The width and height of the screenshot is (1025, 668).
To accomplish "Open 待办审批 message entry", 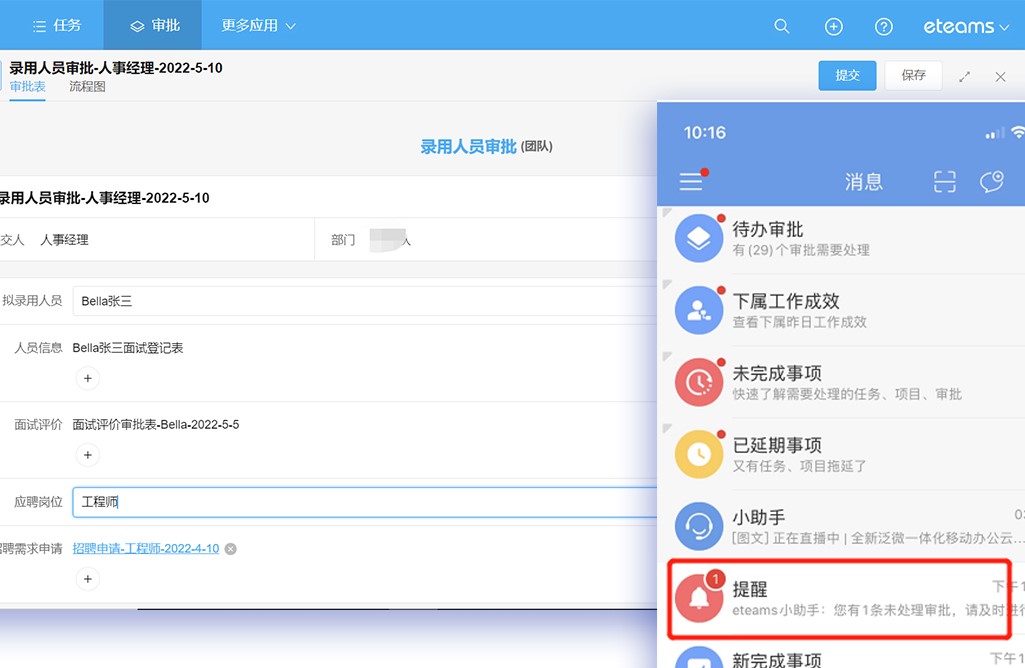I will click(x=843, y=239).
